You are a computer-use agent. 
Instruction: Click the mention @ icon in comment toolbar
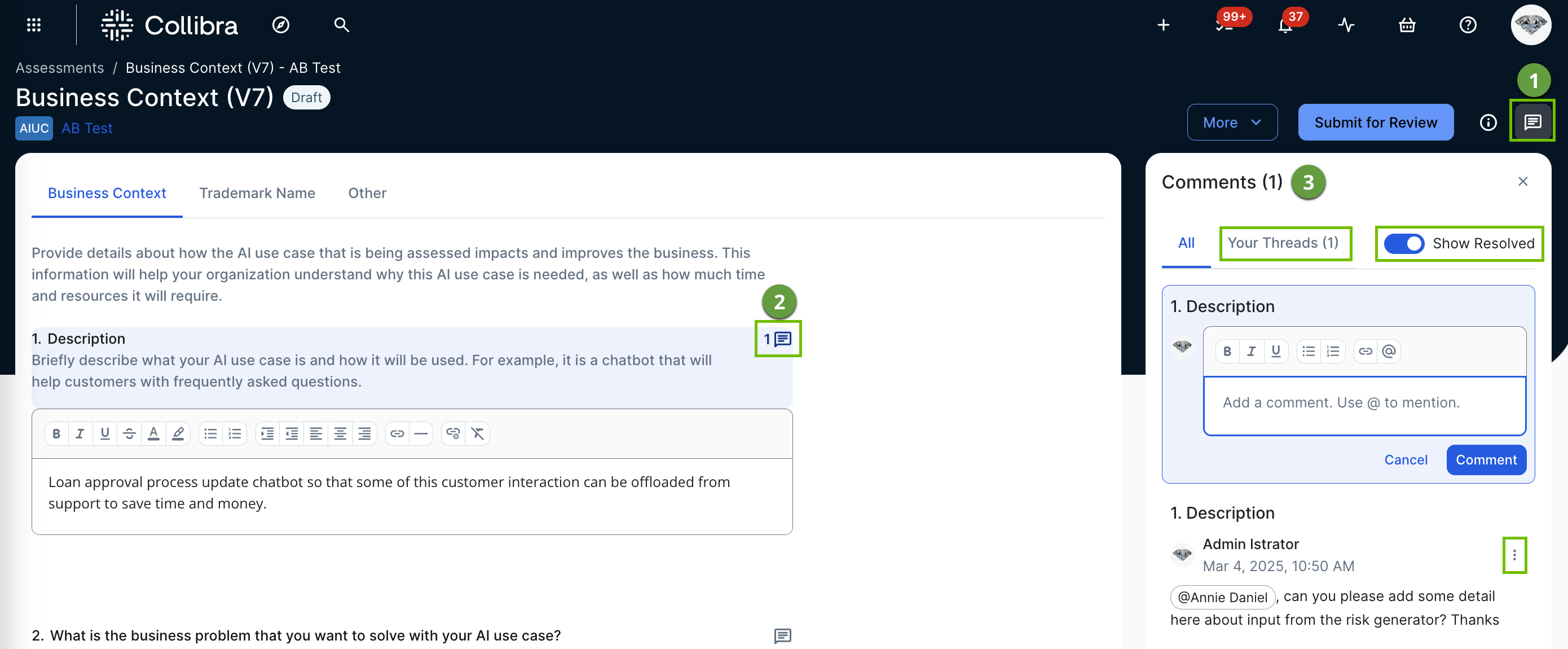(x=1389, y=351)
